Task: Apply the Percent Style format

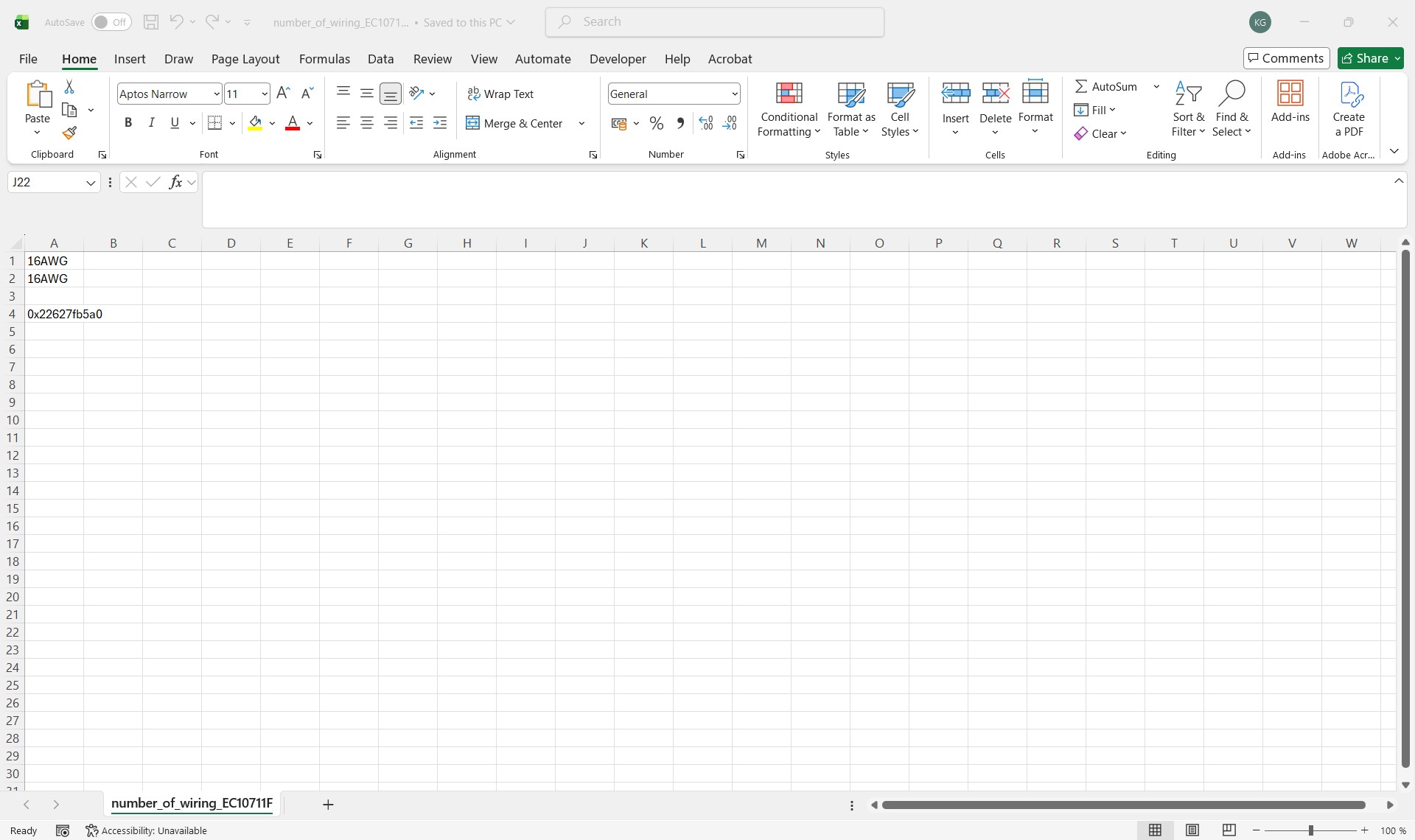Action: tap(656, 123)
